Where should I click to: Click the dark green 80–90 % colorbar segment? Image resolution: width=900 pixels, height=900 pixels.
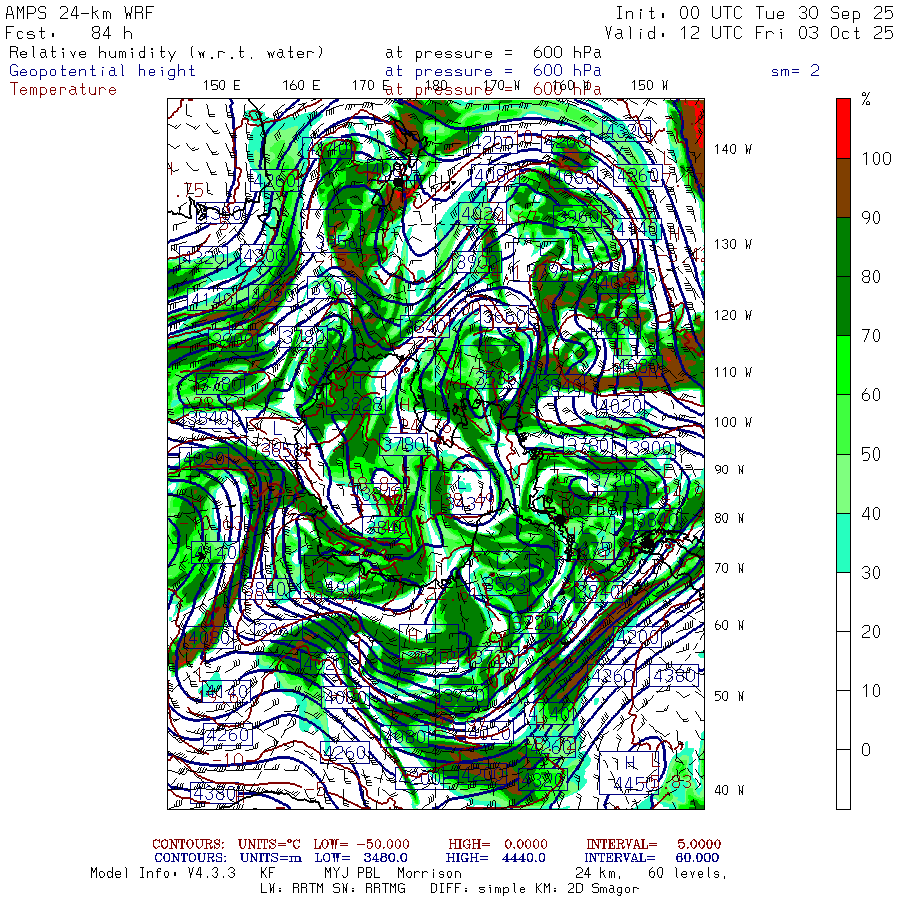[843, 247]
